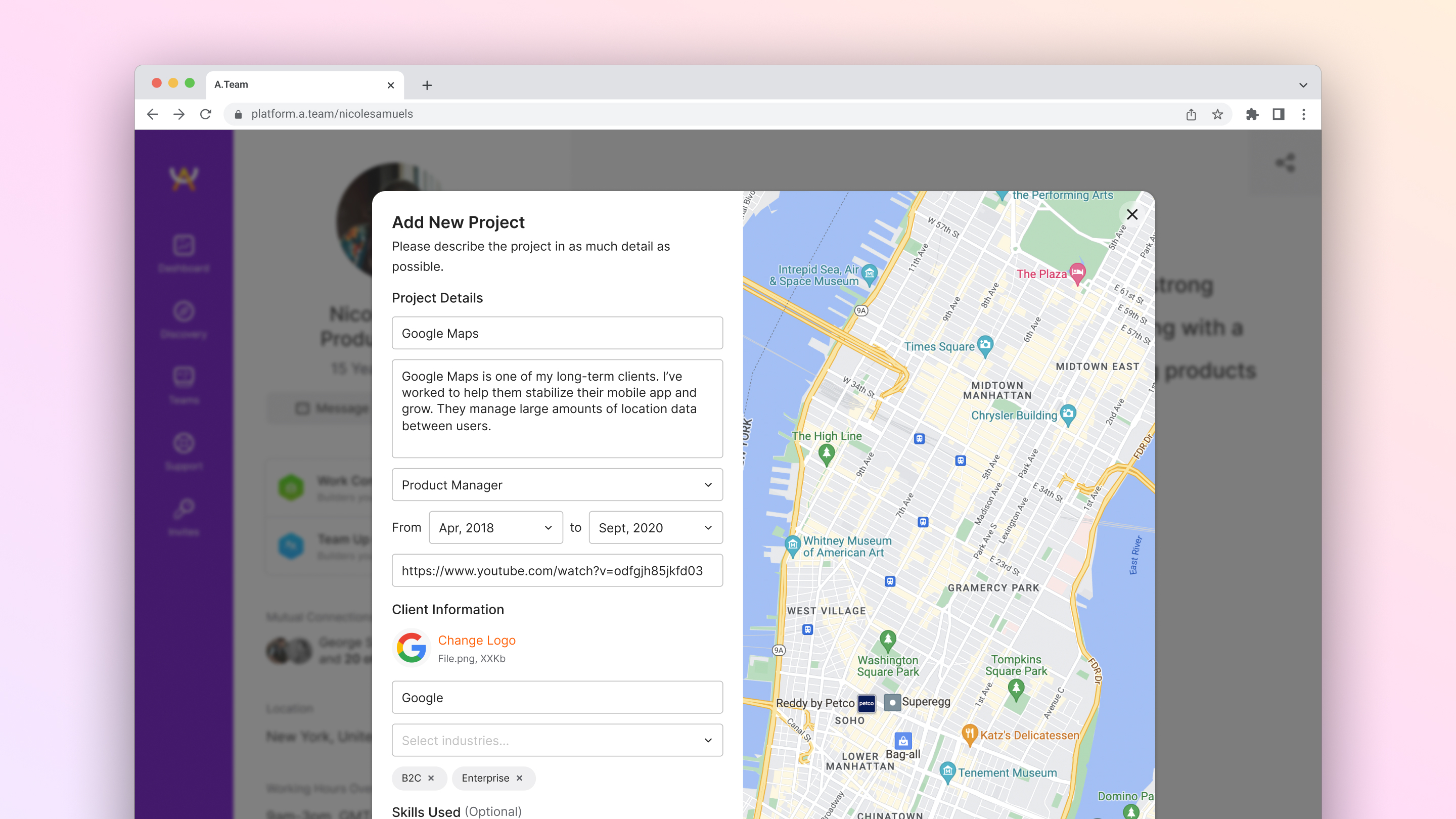Click Tompkins Square Park marker

[x=1016, y=690]
